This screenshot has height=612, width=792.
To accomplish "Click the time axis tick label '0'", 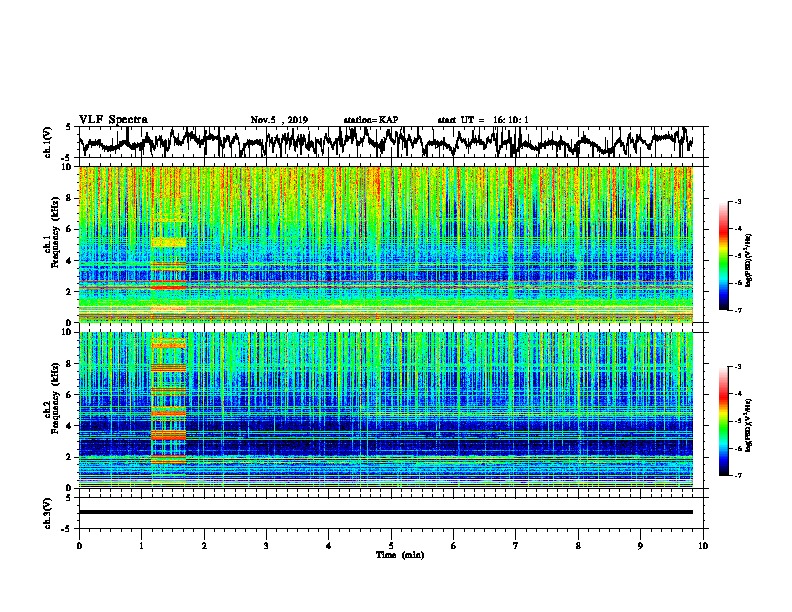I will 79,546.
